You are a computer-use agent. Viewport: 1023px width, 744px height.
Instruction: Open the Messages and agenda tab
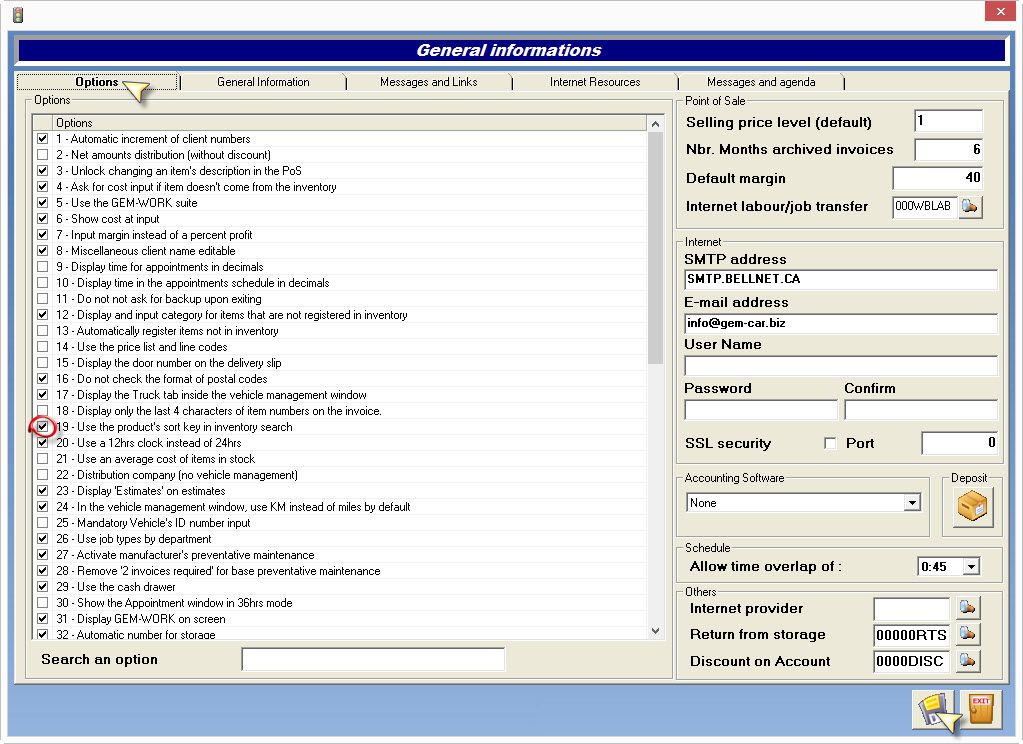point(761,82)
